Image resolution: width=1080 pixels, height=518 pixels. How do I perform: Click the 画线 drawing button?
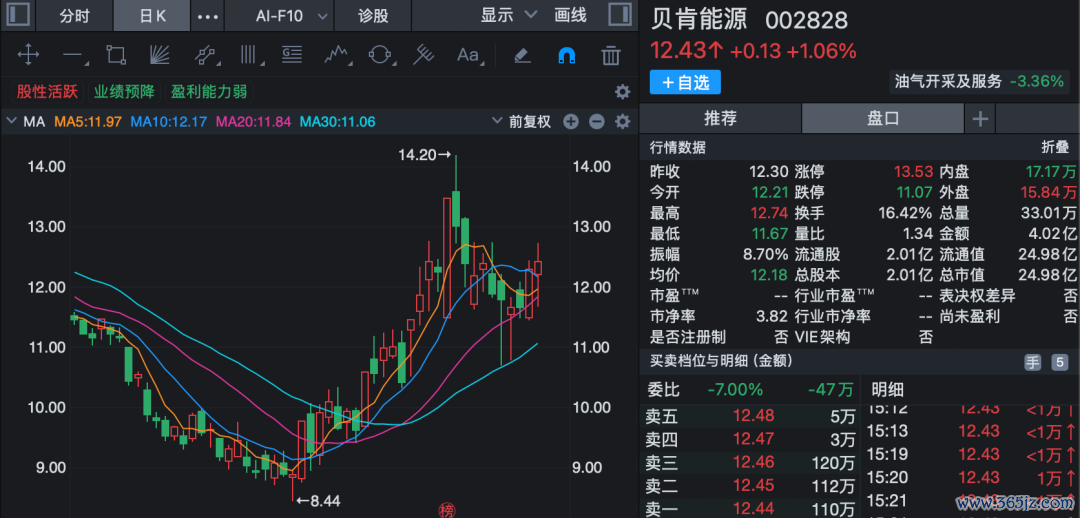(x=570, y=15)
